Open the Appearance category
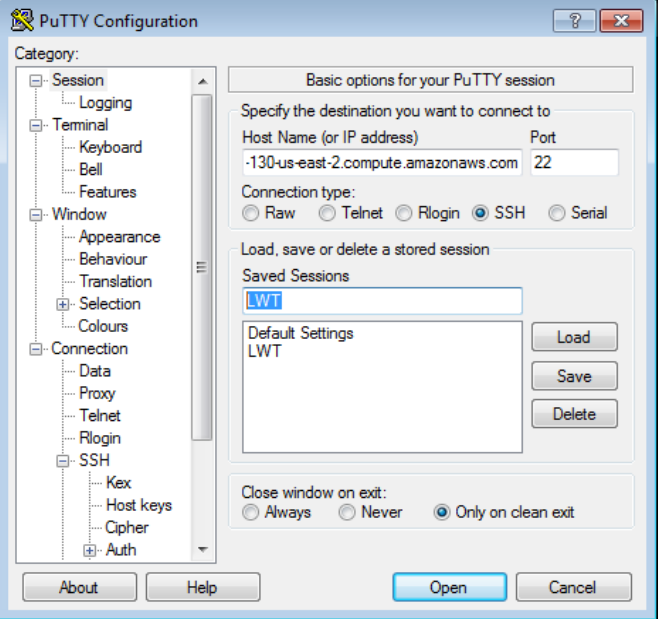The height and width of the screenshot is (619, 658). 120,237
